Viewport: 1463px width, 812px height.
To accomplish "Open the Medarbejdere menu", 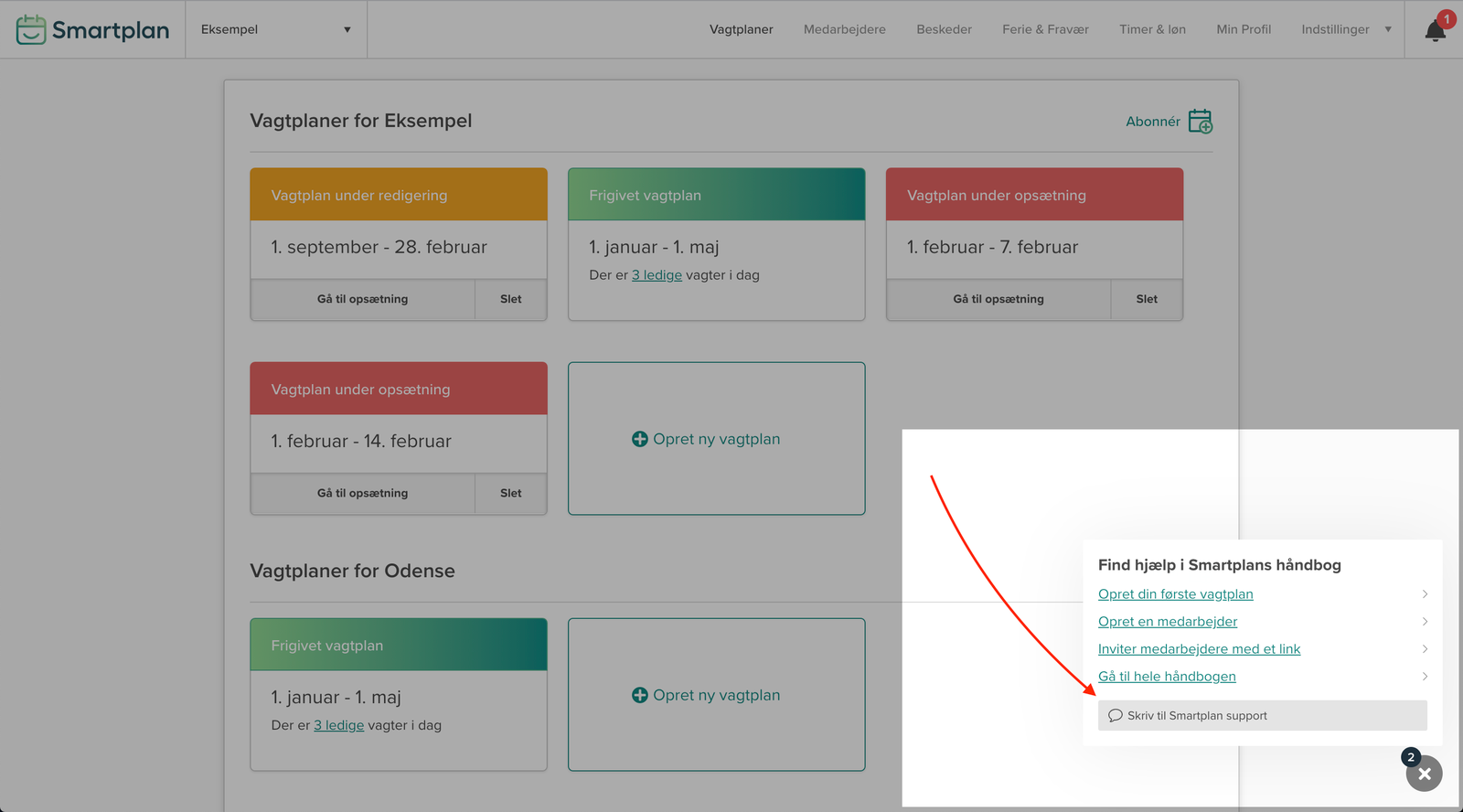I will point(844,29).
